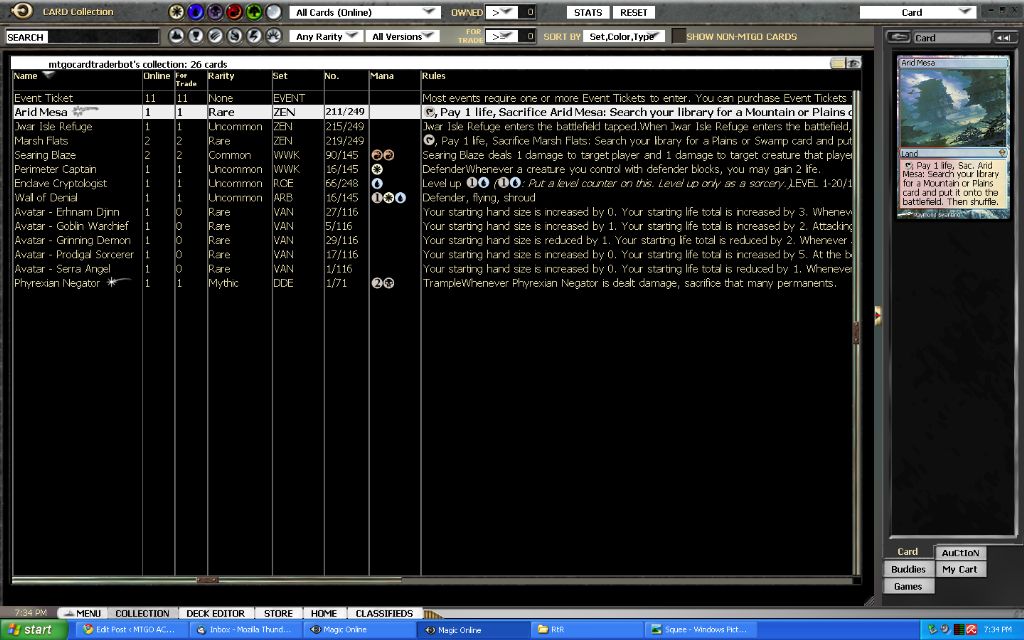Filter by blue mana symbol
Image resolution: width=1024 pixels, height=640 pixels.
point(196,12)
